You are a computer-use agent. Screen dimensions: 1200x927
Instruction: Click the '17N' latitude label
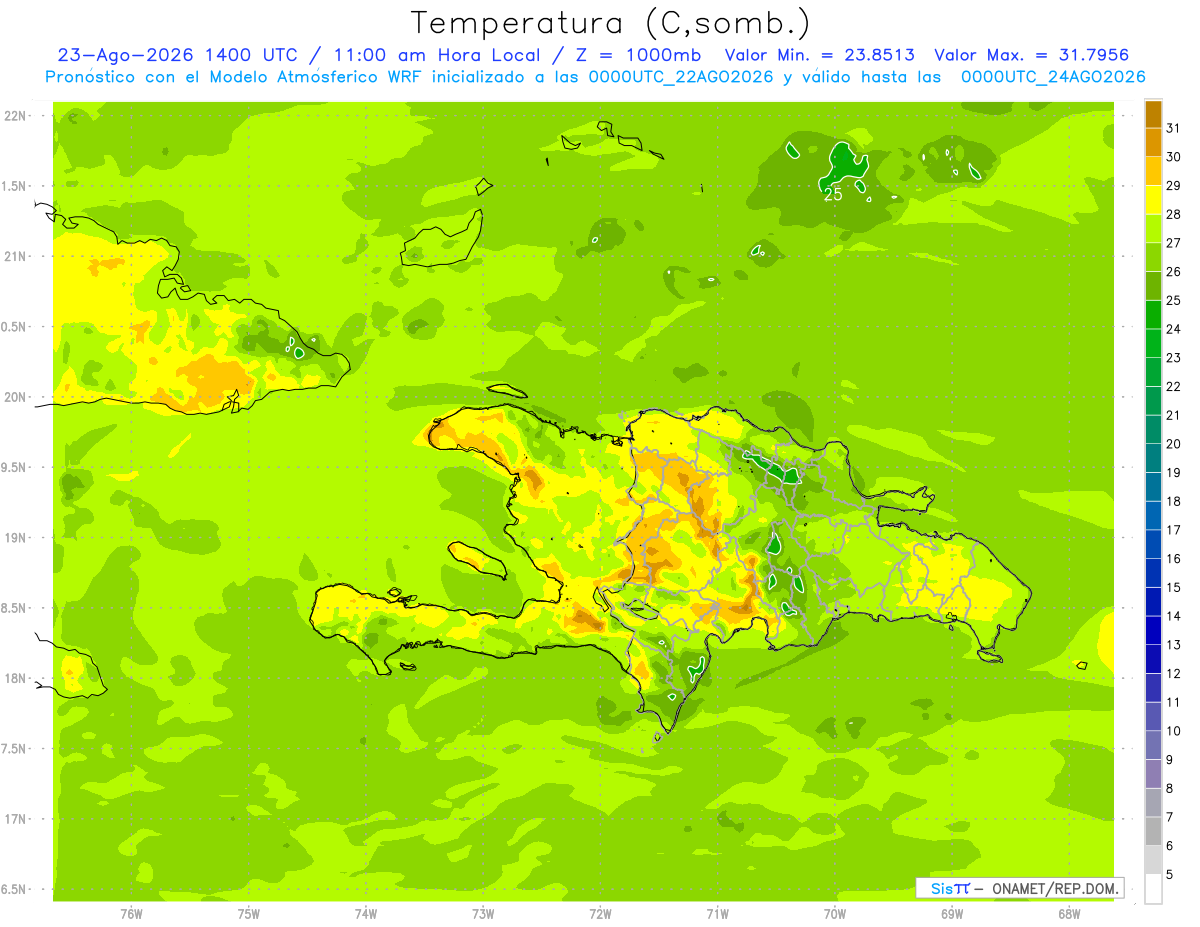point(15,819)
